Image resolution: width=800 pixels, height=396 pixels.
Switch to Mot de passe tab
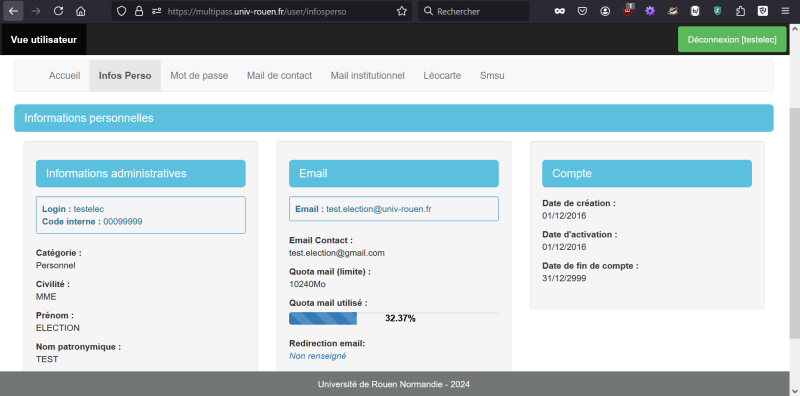[x=199, y=76]
